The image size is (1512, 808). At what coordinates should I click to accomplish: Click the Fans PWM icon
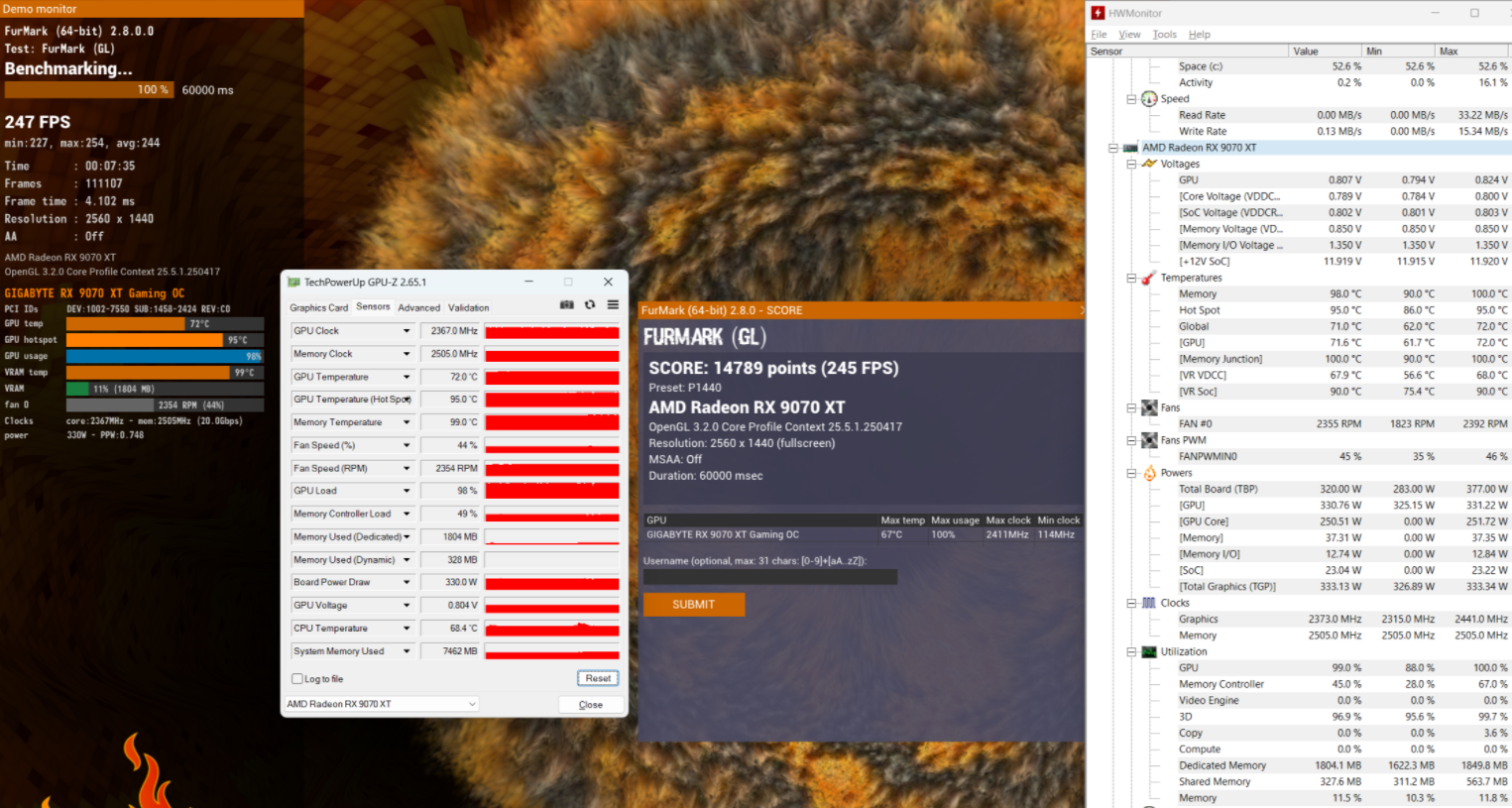[x=1149, y=440]
